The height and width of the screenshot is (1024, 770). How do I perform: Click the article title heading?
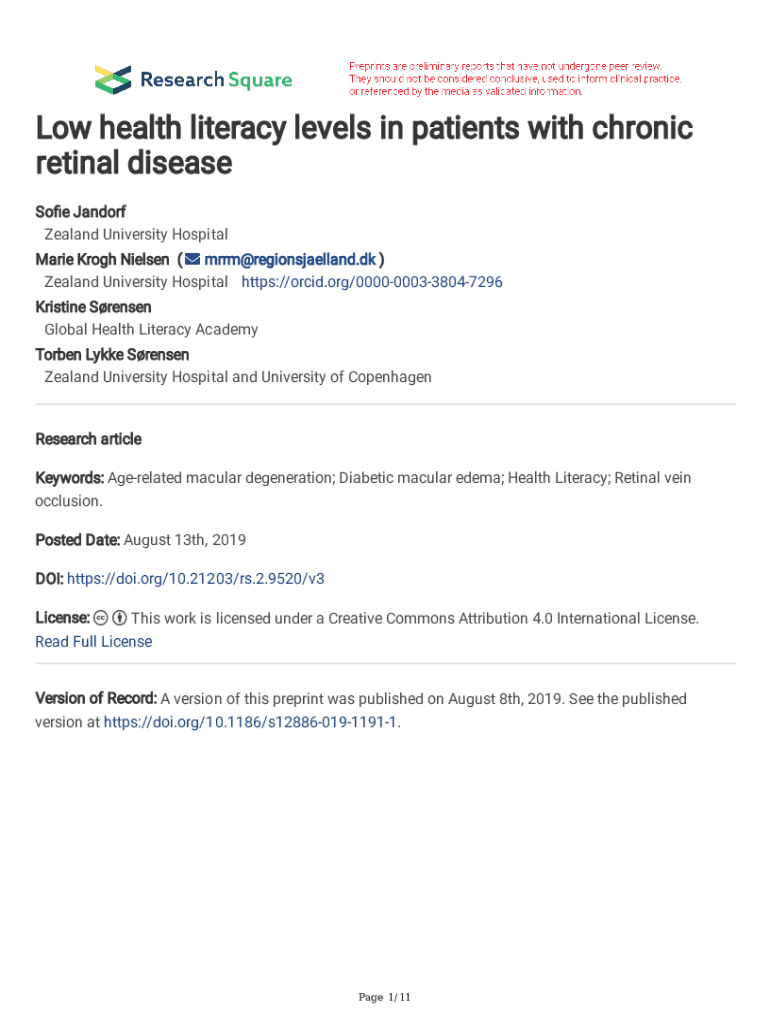(364, 144)
